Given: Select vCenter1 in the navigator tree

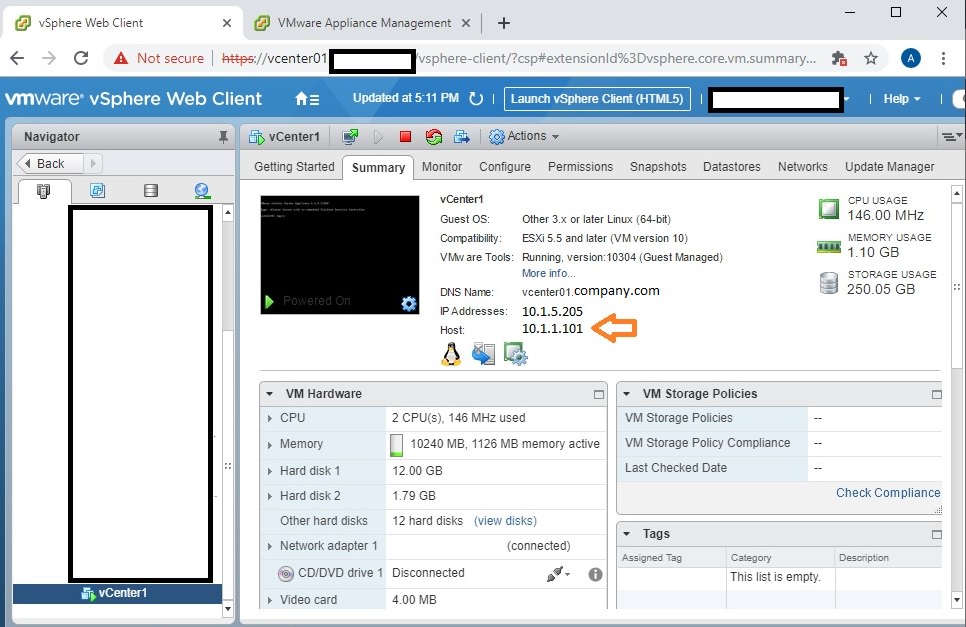Looking at the screenshot, I should [x=117, y=593].
